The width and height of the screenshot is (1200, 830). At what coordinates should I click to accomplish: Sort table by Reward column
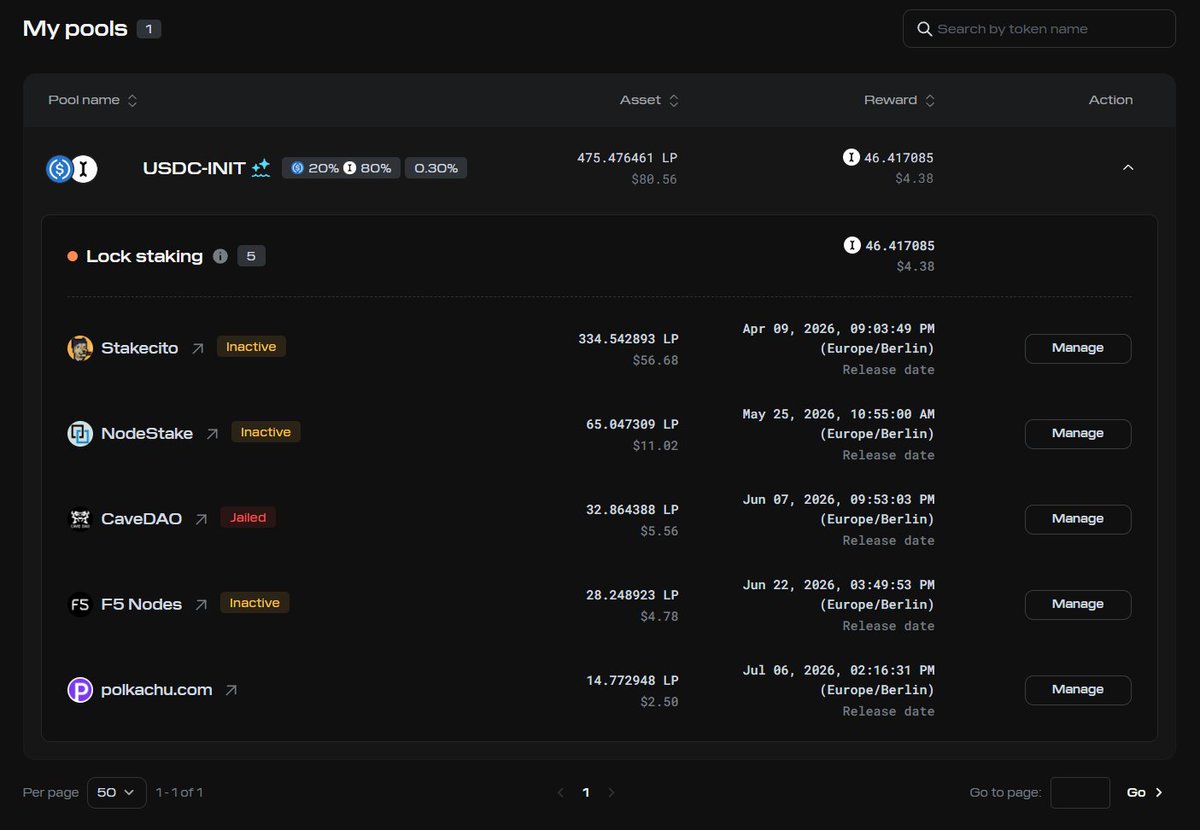[x=899, y=100]
